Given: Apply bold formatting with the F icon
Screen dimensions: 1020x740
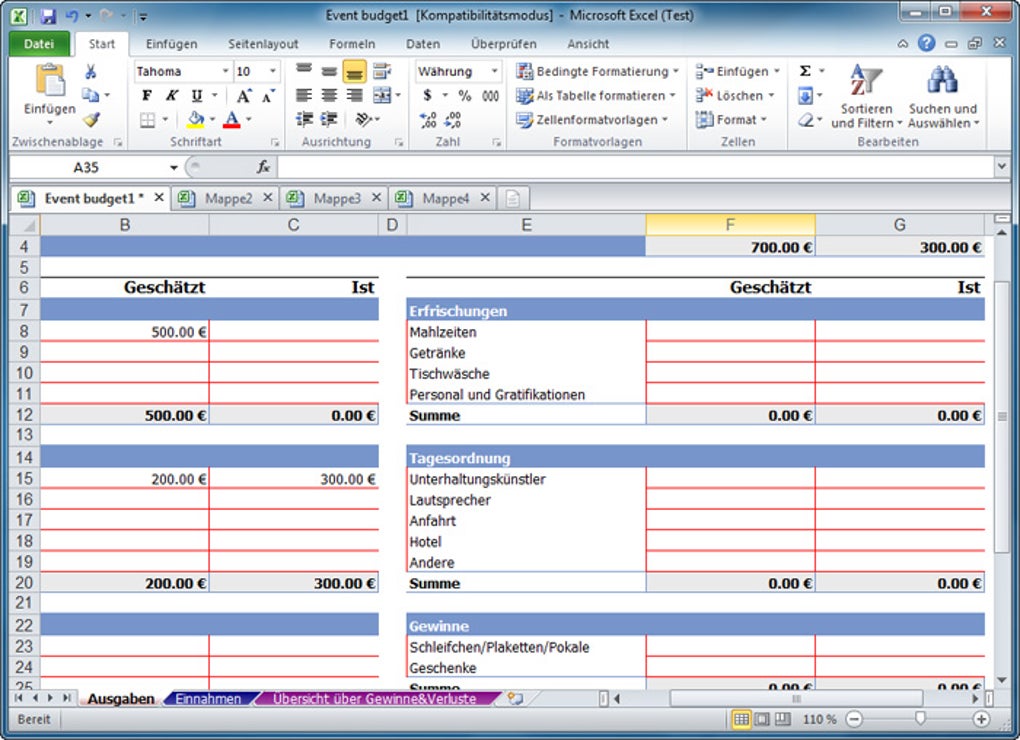Looking at the screenshot, I should pos(147,95).
